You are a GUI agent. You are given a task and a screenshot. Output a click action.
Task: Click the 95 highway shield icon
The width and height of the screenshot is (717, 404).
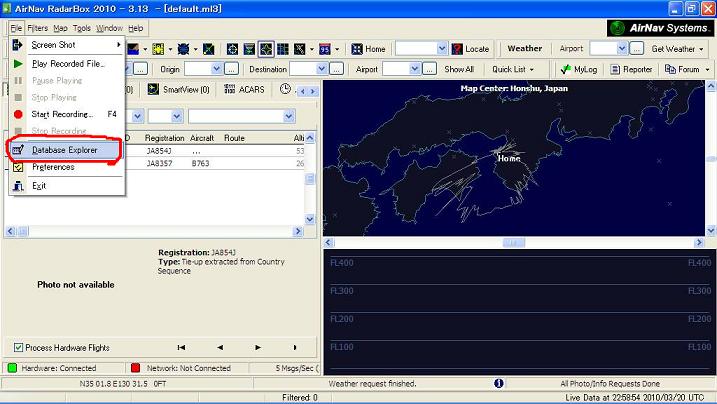point(325,49)
